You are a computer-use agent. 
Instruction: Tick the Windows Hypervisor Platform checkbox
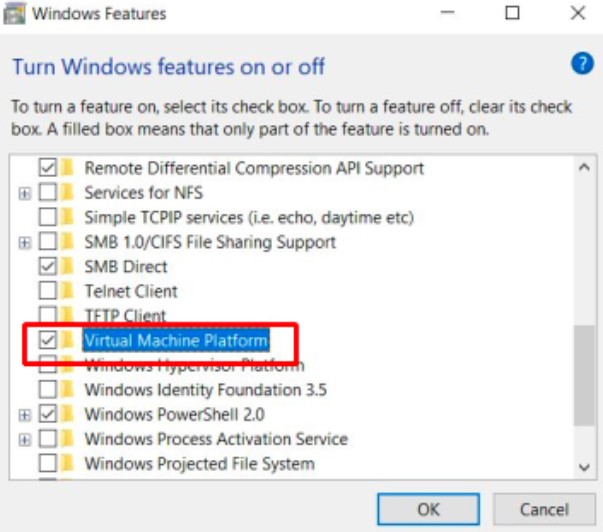pyautogui.click(x=47, y=365)
